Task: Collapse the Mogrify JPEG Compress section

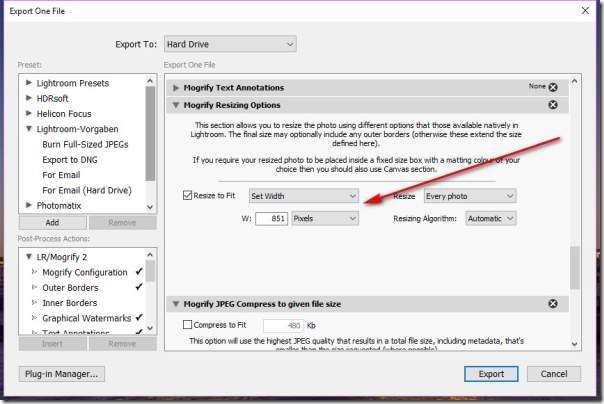Action: click(x=176, y=304)
